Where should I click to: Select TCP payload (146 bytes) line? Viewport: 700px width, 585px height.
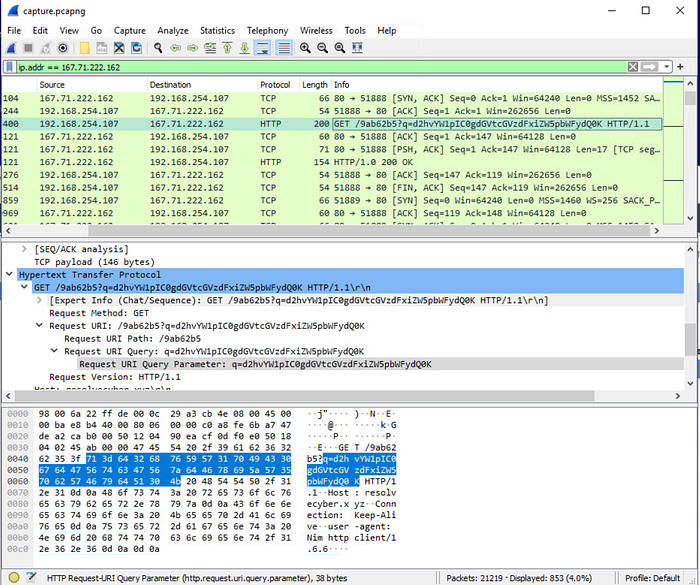click(95, 262)
